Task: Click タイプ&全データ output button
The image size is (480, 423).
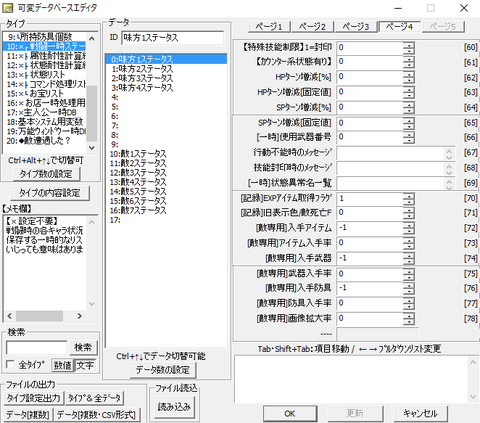Action: (95, 398)
